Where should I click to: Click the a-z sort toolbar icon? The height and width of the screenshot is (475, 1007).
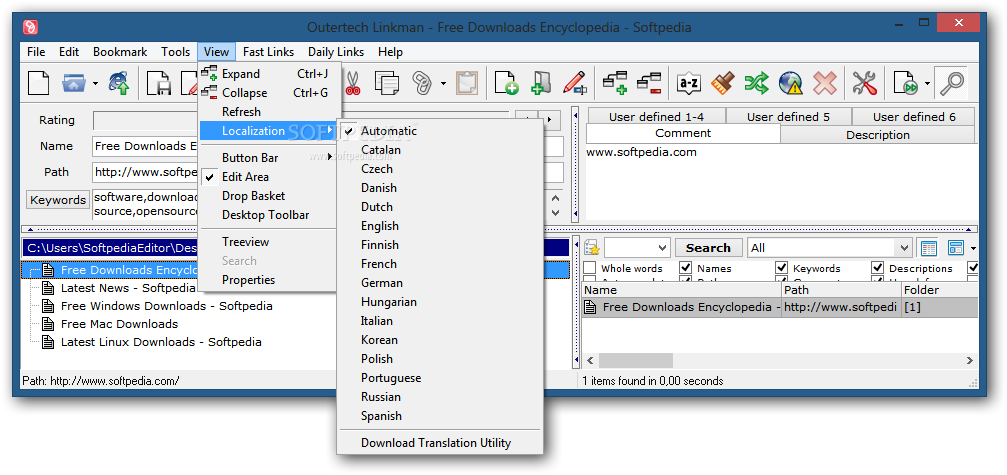point(689,83)
